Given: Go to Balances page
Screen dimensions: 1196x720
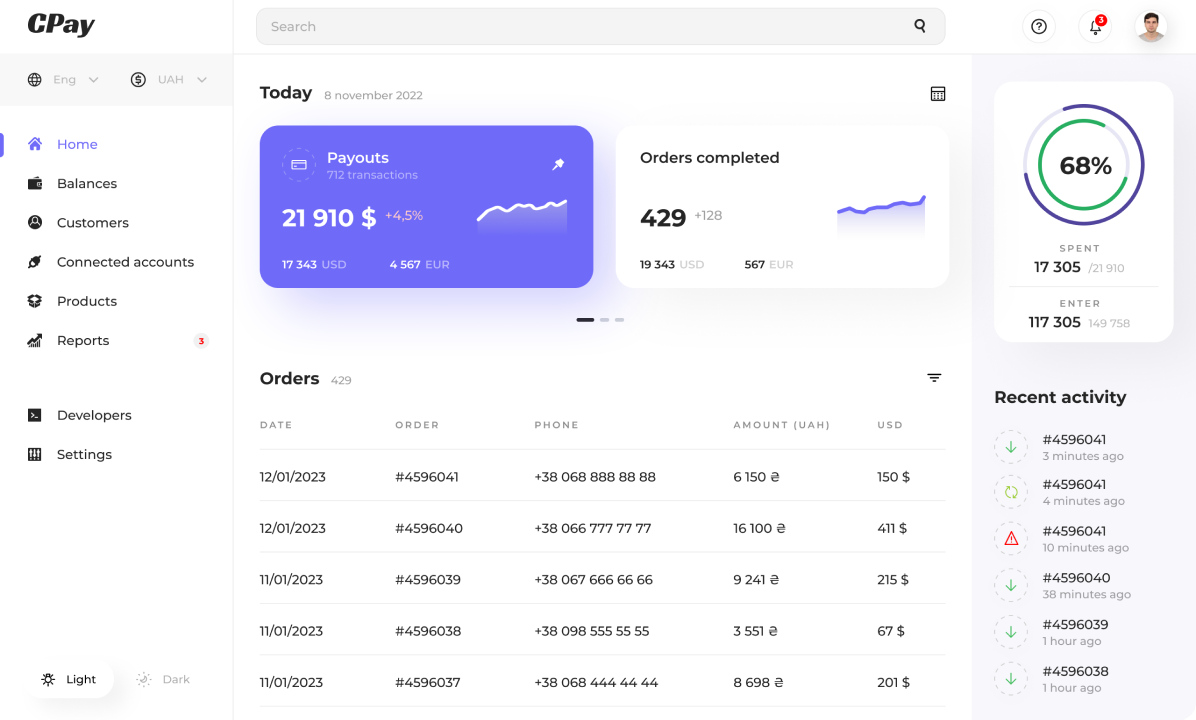Looking at the screenshot, I should tap(87, 183).
